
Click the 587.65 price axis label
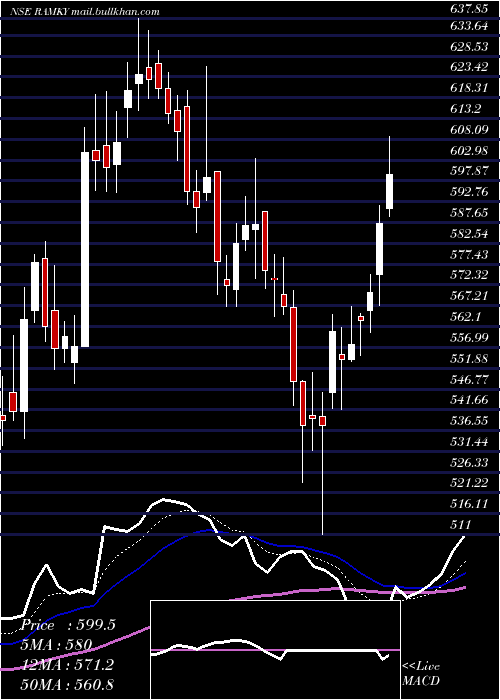[x=469, y=213]
